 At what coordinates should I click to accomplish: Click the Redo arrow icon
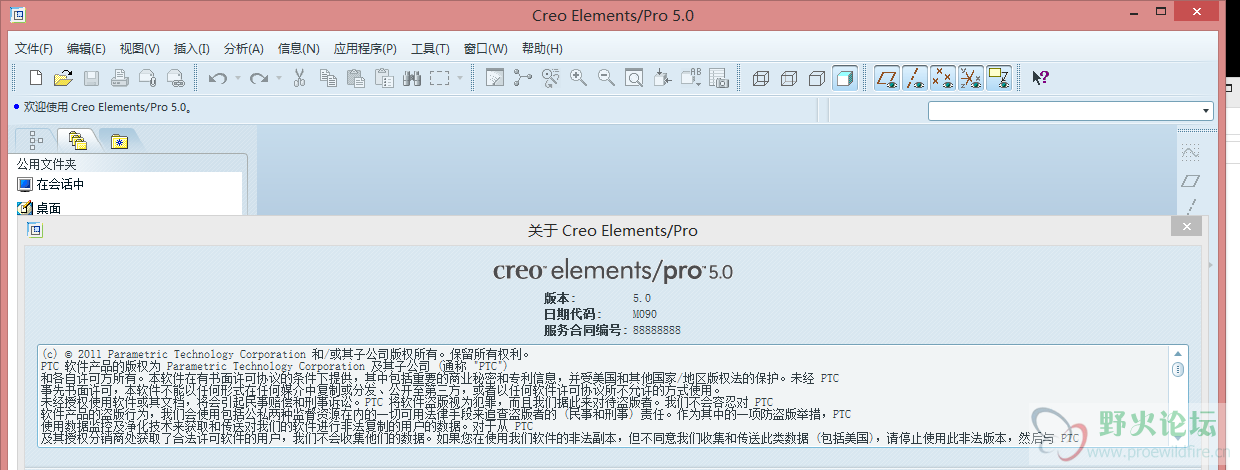[x=258, y=77]
